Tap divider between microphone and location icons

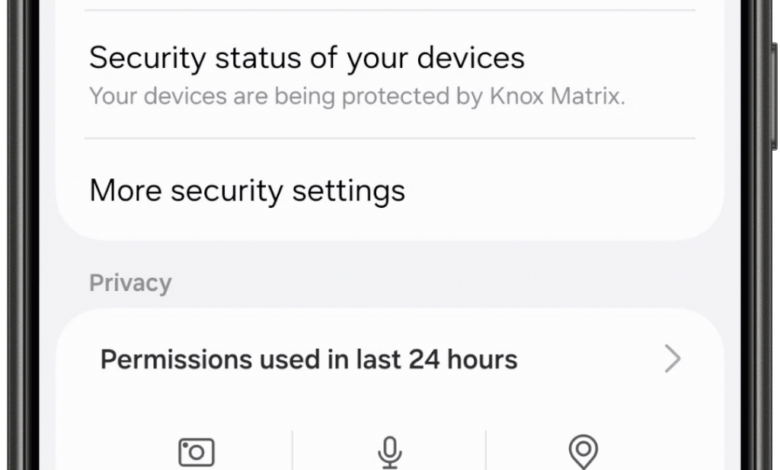486,450
